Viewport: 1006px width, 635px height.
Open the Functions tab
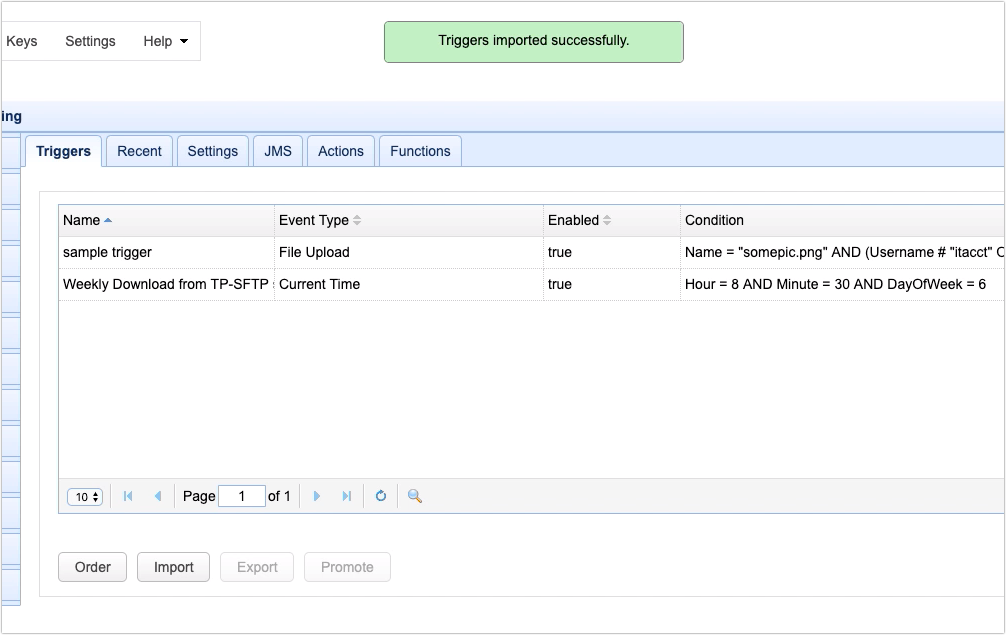420,151
